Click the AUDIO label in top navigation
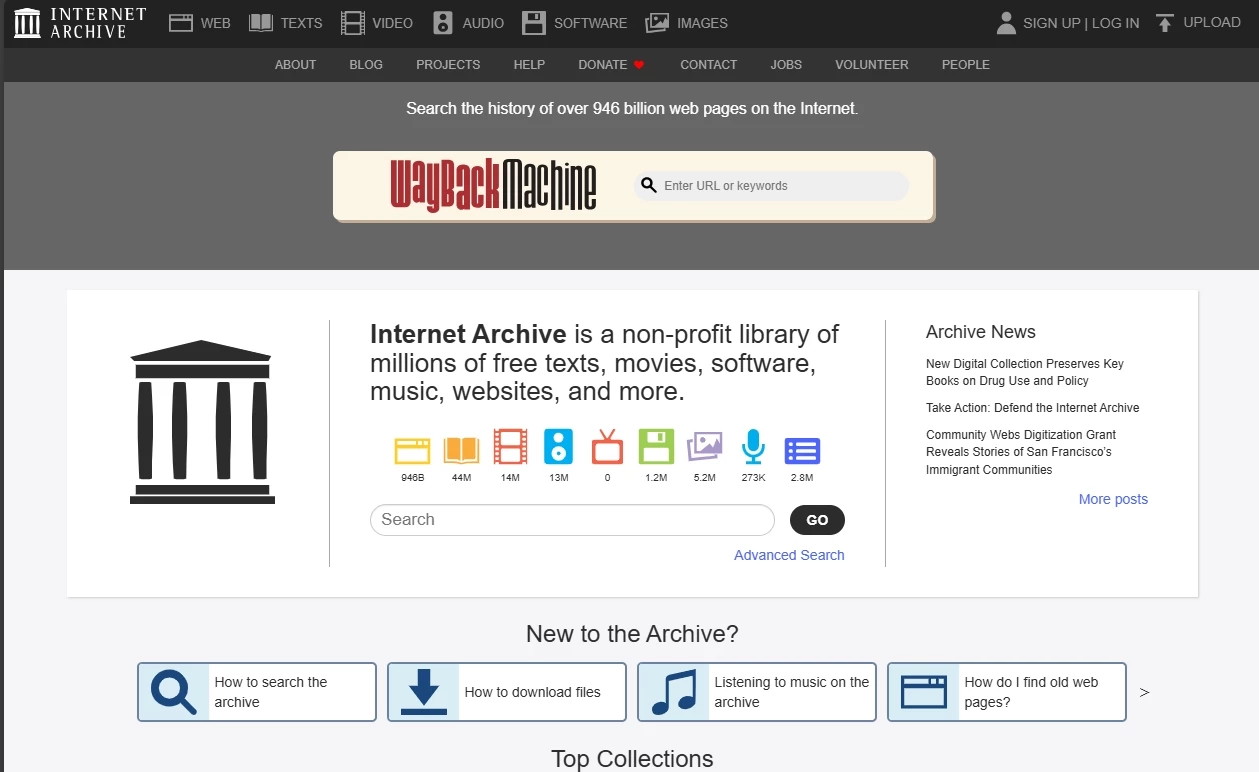 (x=483, y=23)
